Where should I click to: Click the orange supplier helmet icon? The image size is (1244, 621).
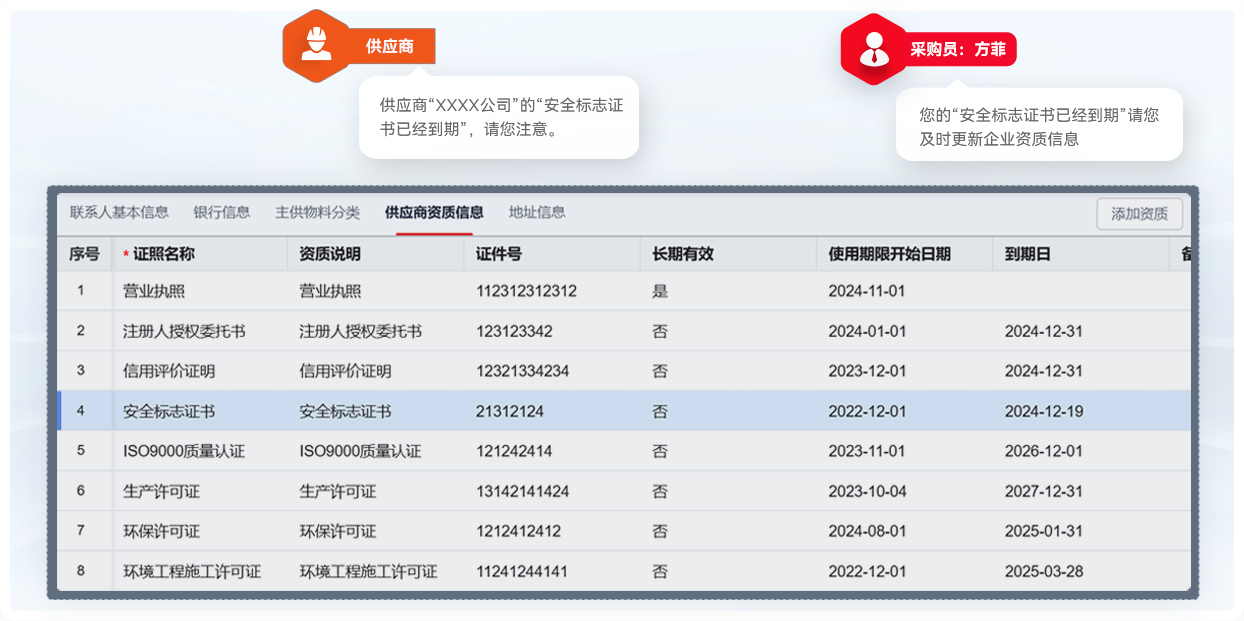316,45
